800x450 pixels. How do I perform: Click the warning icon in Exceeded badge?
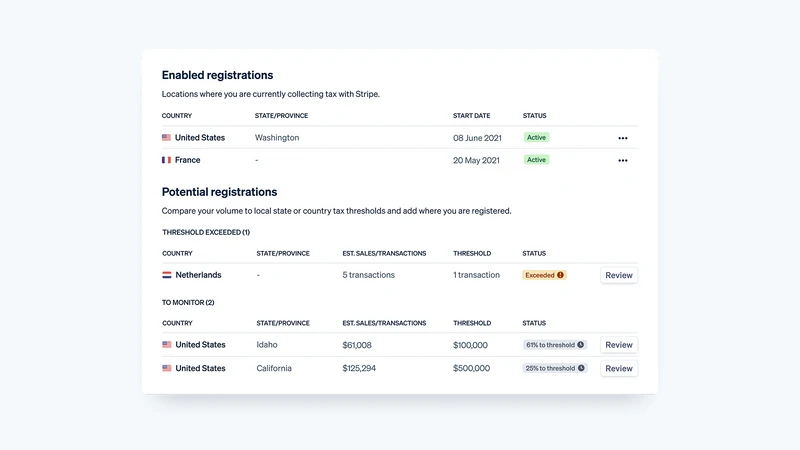(x=560, y=275)
